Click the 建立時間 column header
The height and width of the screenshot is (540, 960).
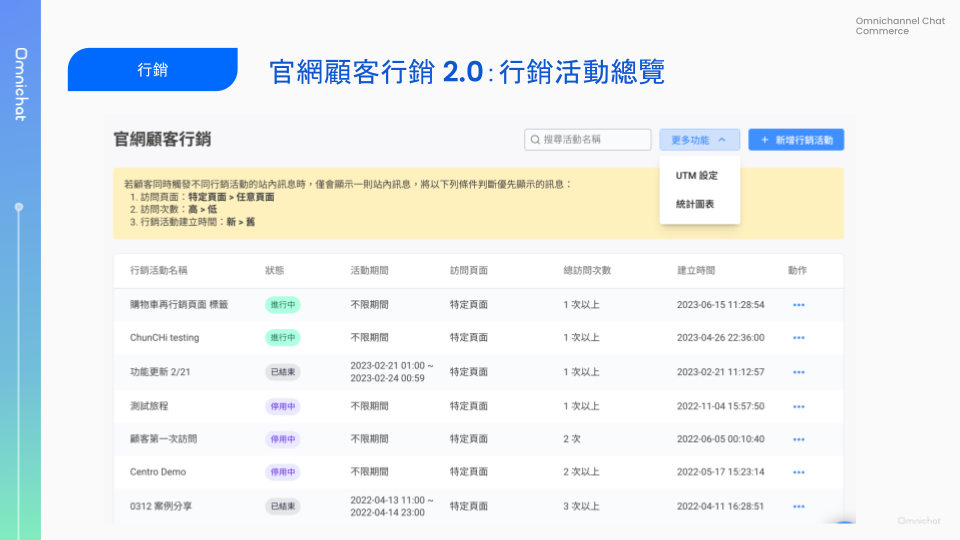pyautogui.click(x=696, y=271)
